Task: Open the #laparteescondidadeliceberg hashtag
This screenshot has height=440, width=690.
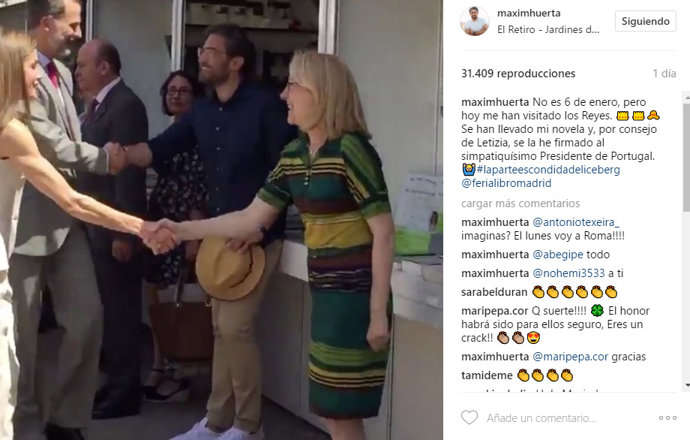Action: point(548,170)
